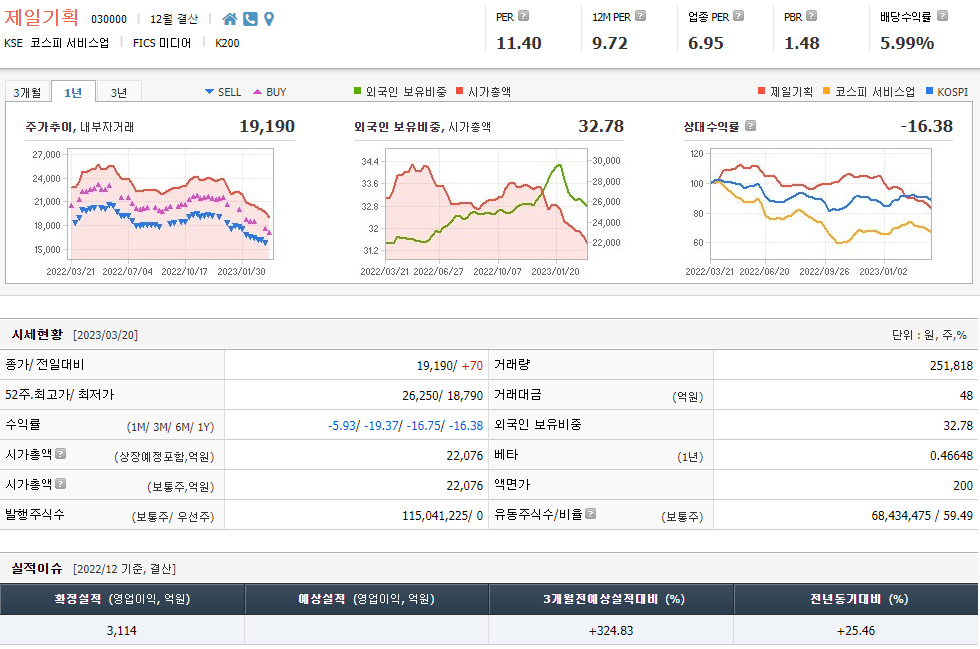Image resolution: width=980 pixels, height=649 pixels.
Task: Open help icon beside 시가총액 상장예정포함 row
Action: click(61, 453)
